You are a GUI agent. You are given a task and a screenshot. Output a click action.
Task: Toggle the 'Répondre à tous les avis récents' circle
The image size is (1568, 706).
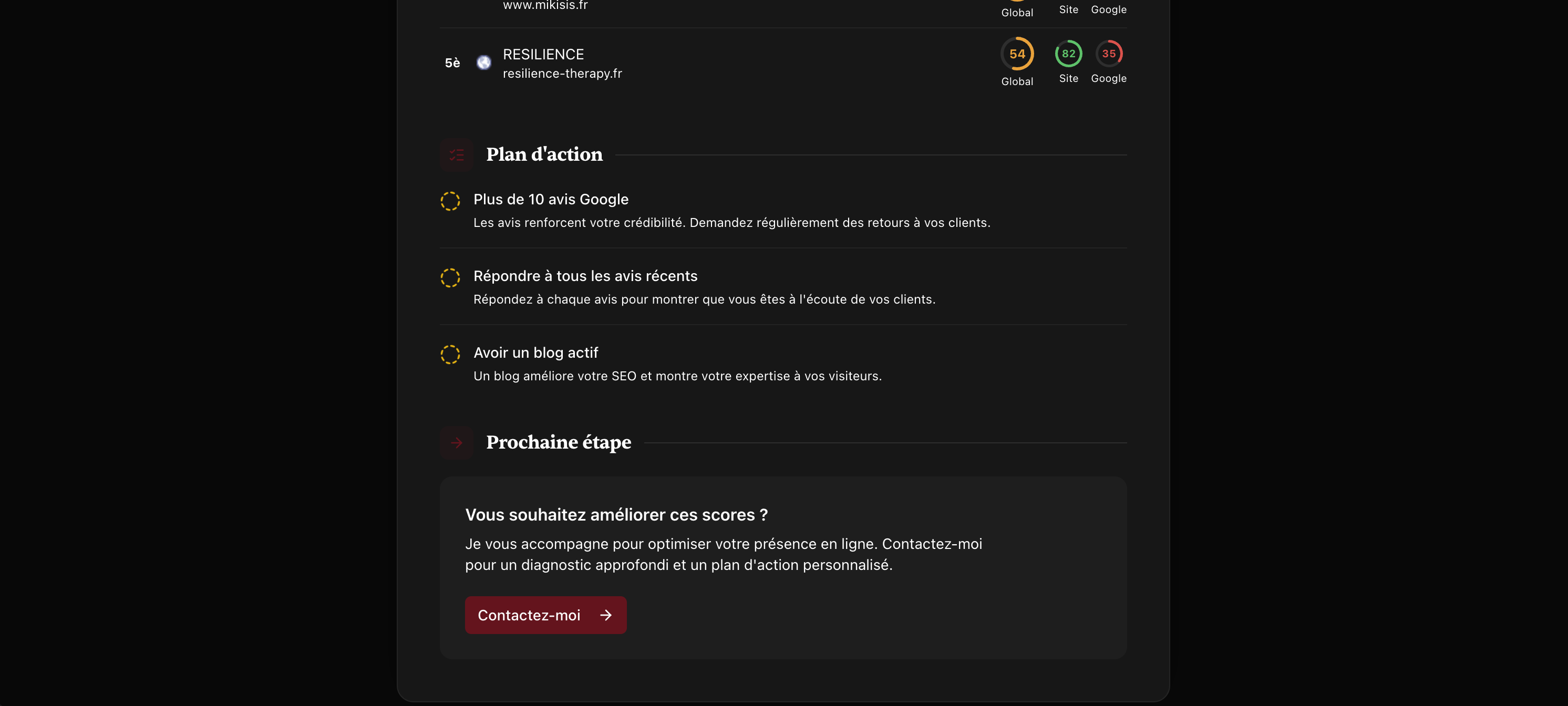450,277
